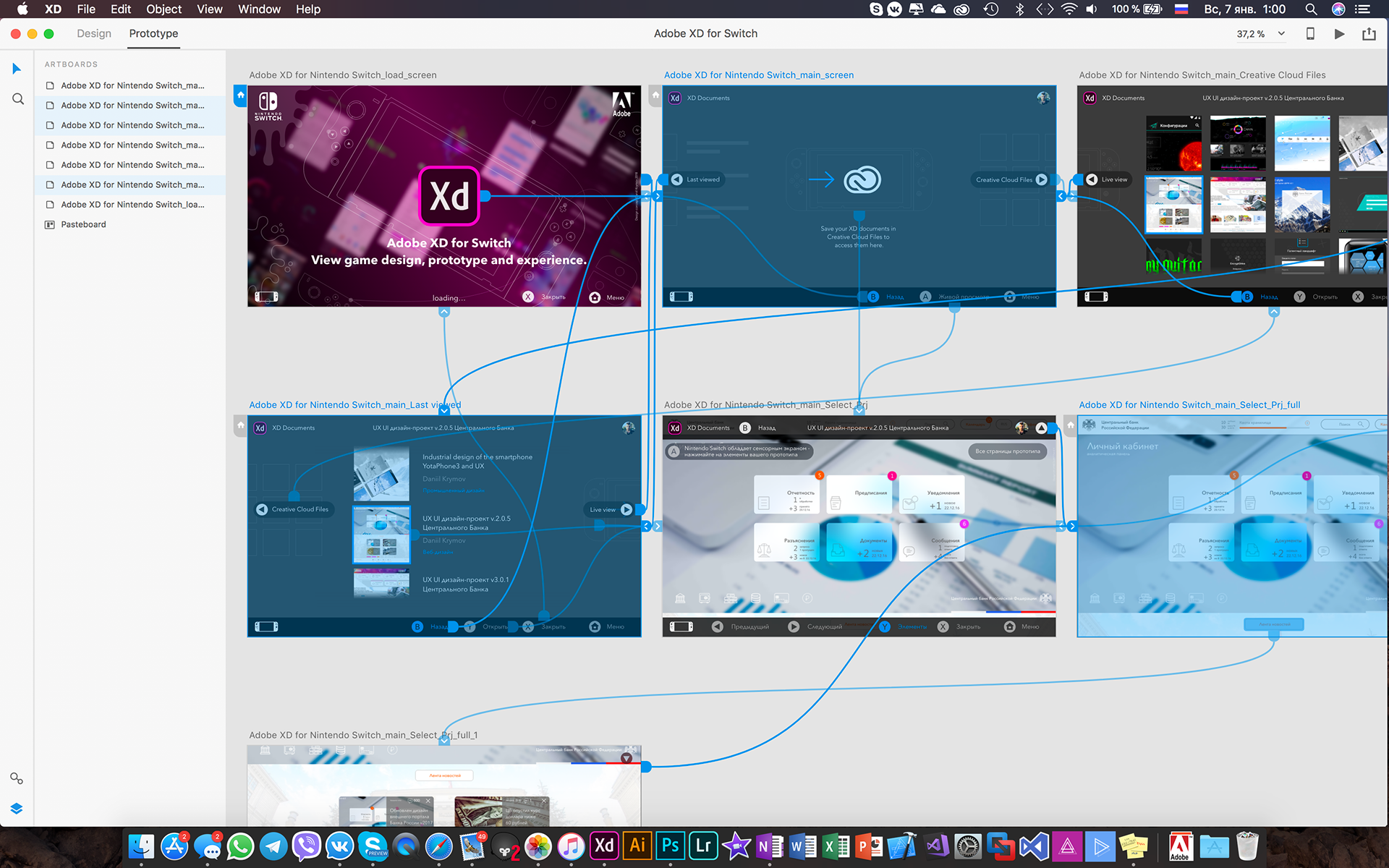Open Time Machine icon in menu bar
Screen dimensions: 1389x868
click(x=991, y=9)
